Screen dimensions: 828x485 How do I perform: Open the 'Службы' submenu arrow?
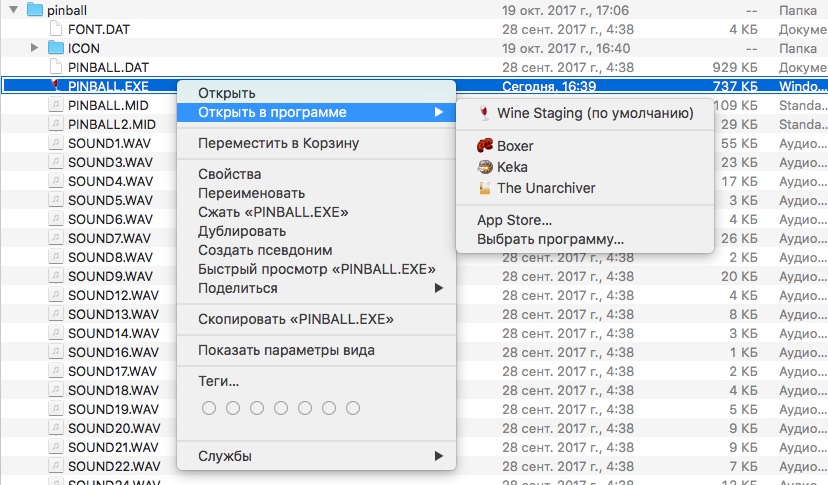438,456
